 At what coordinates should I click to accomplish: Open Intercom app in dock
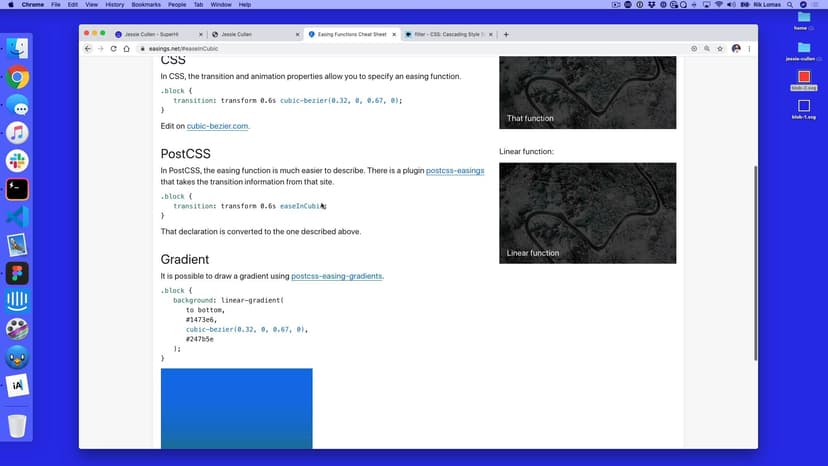pyautogui.click(x=17, y=301)
